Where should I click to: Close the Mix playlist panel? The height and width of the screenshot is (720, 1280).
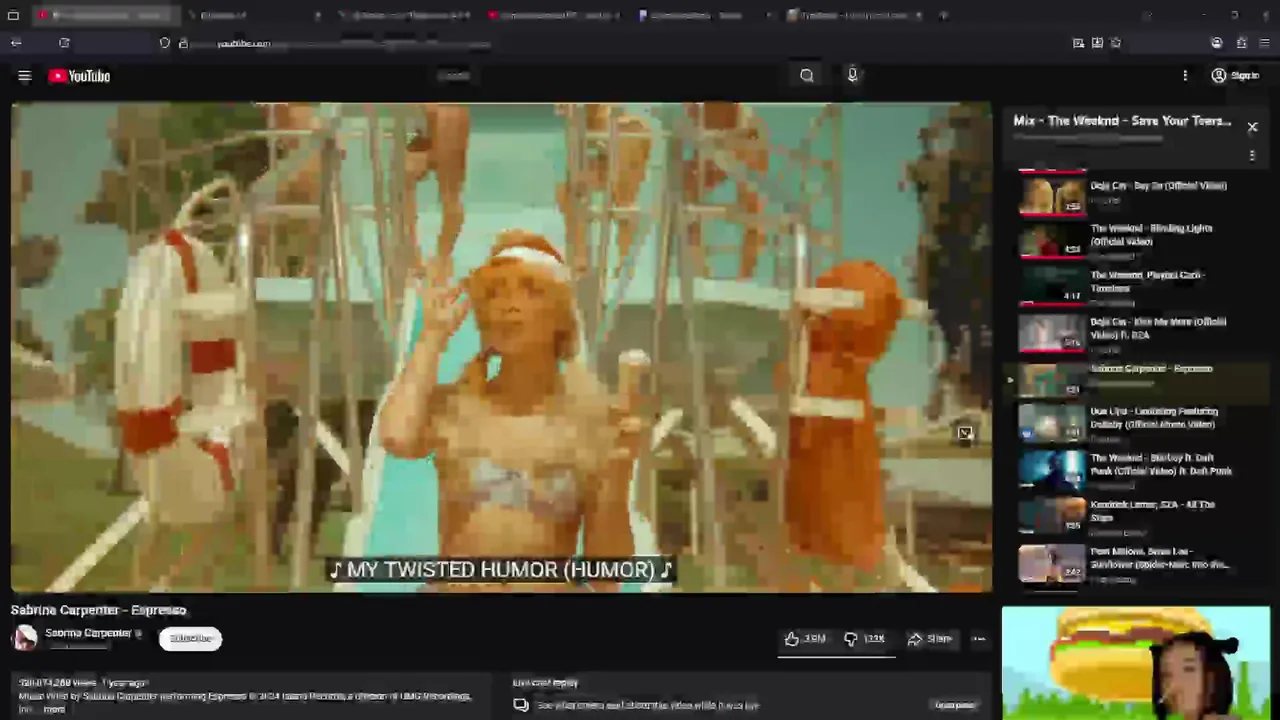point(1252,127)
